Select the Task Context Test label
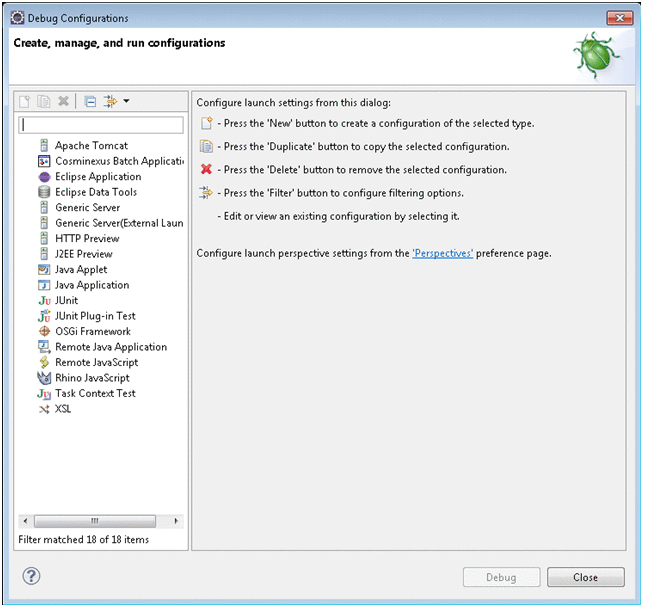The height and width of the screenshot is (609, 645). 95,394
